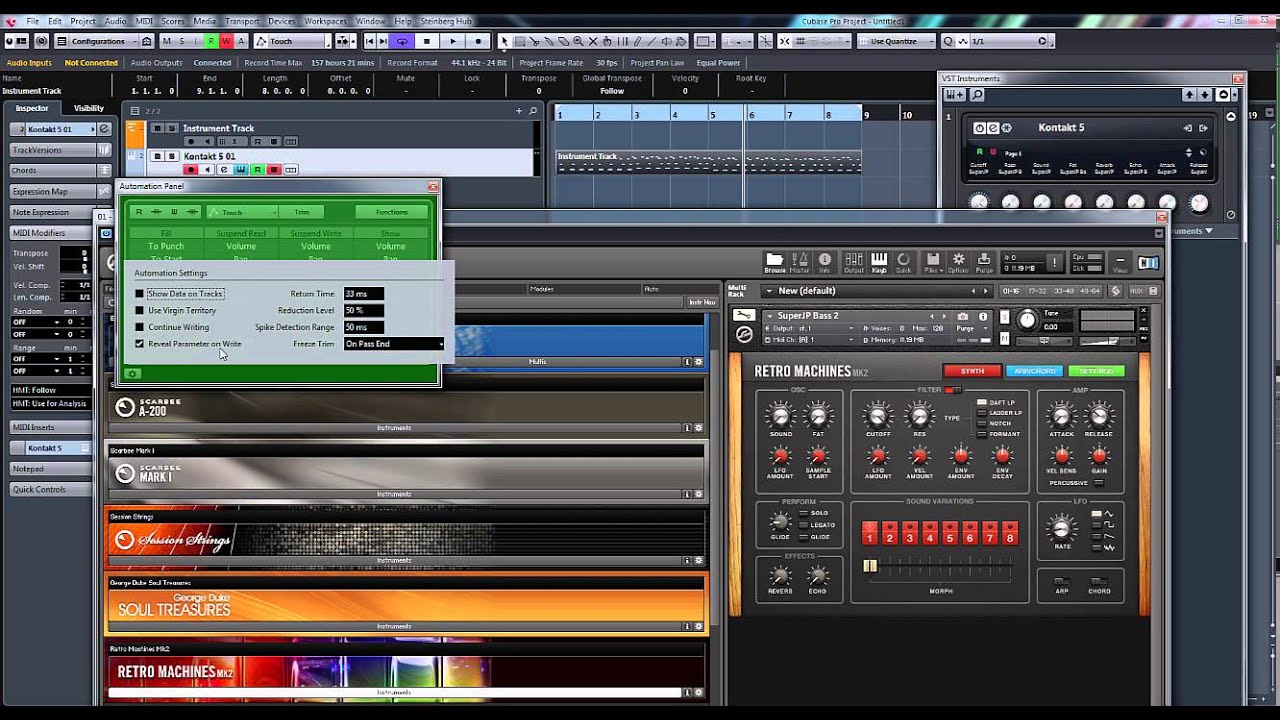
Task: Open the Kontakt Files menu
Action: tap(933, 262)
